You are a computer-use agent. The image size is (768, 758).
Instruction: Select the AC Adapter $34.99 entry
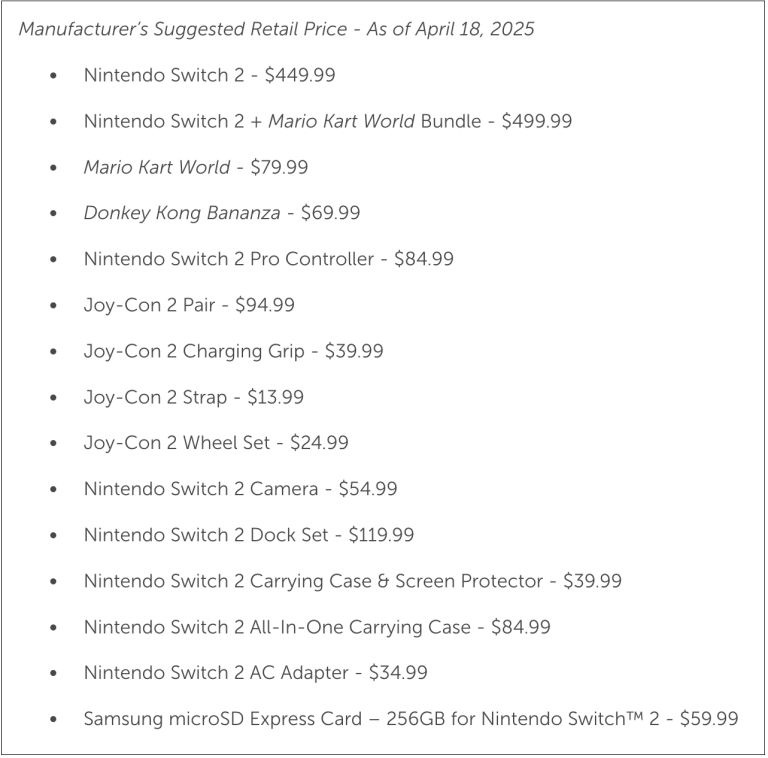(256, 673)
